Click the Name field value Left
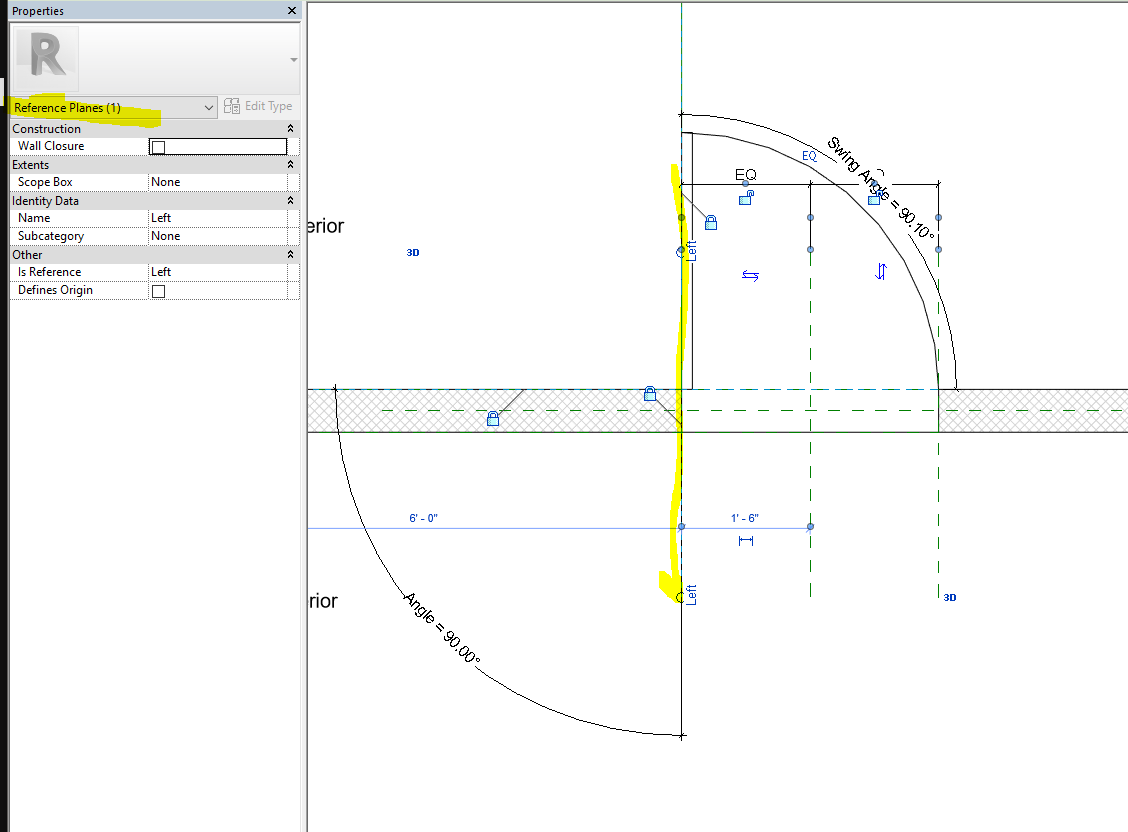Screen dimensions: 1128x832 point(217,218)
